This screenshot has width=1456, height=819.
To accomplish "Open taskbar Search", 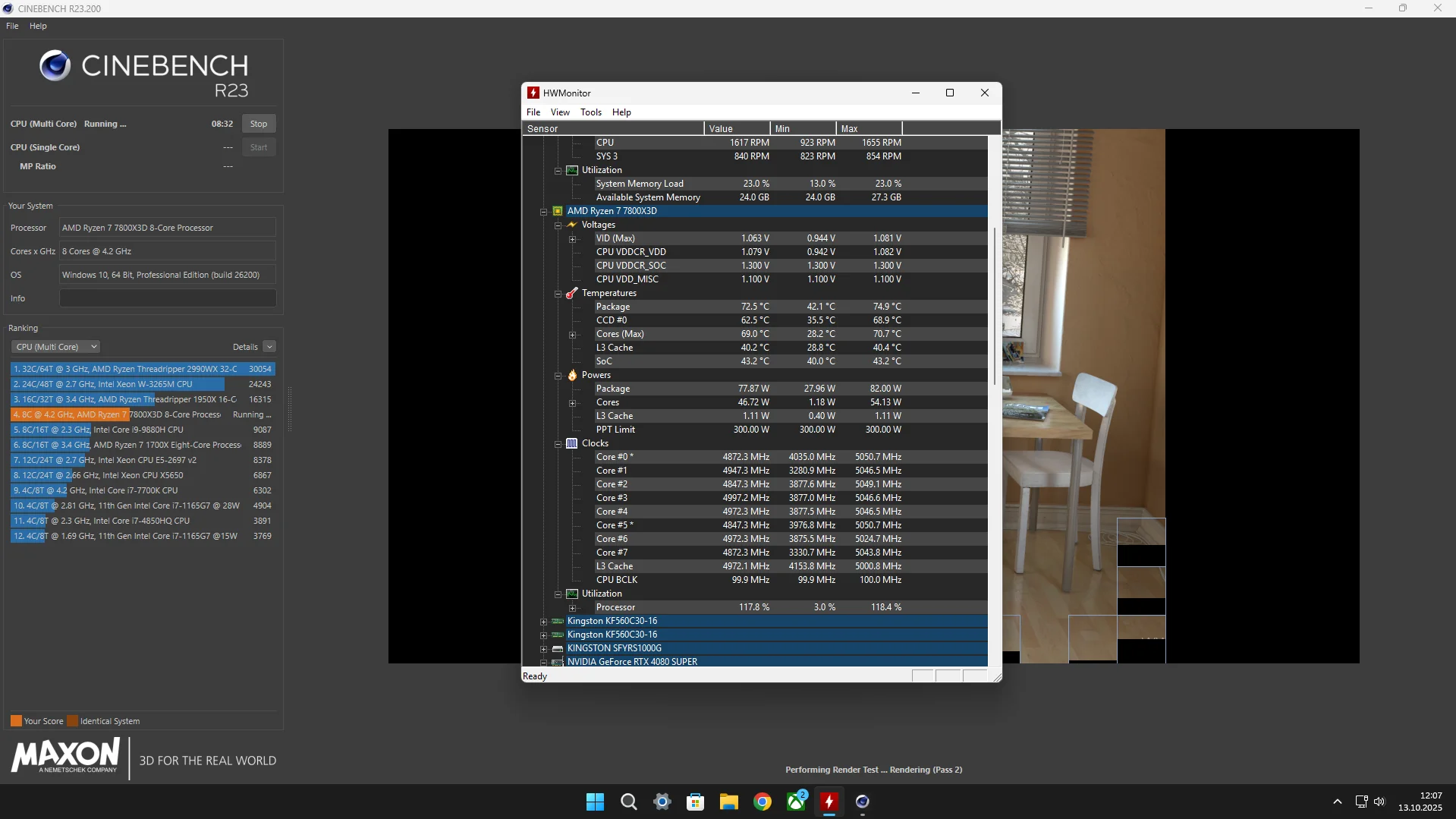I will 629,802.
